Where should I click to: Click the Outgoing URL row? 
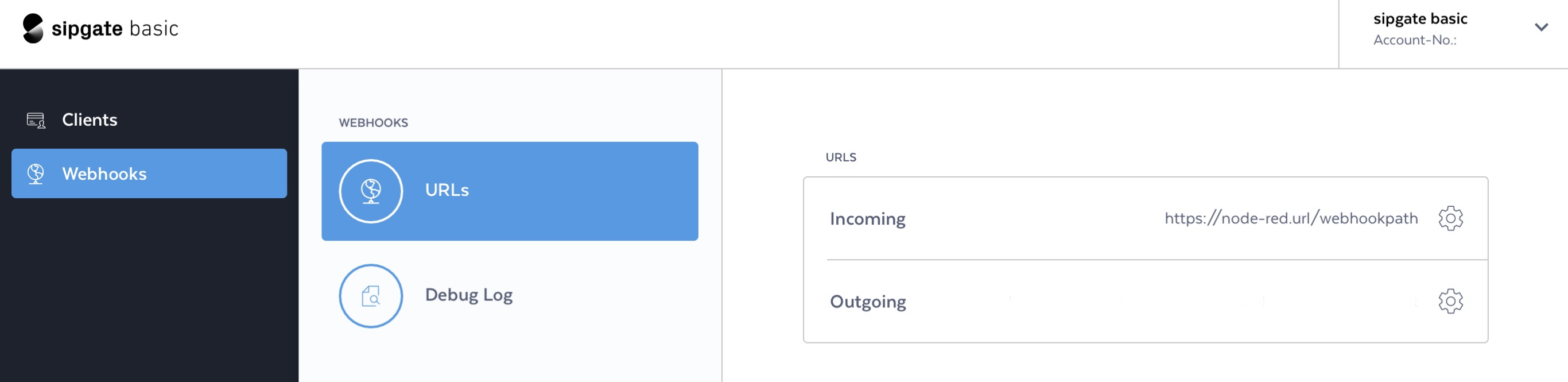click(x=1146, y=301)
